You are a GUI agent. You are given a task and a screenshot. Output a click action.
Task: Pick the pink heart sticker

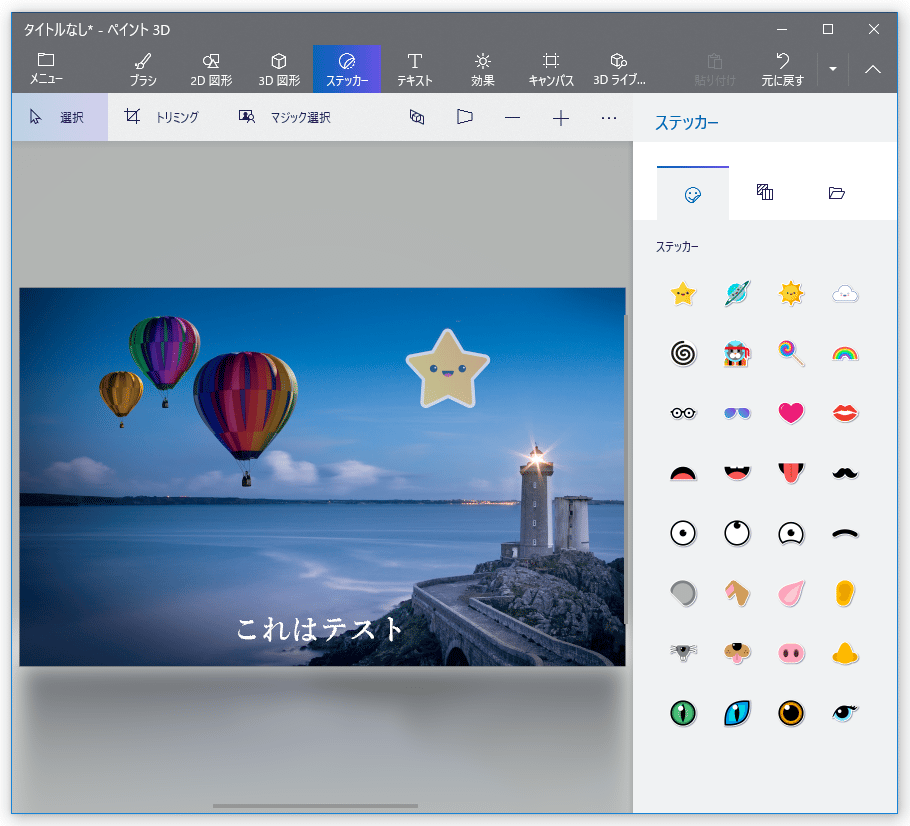pyautogui.click(x=791, y=413)
